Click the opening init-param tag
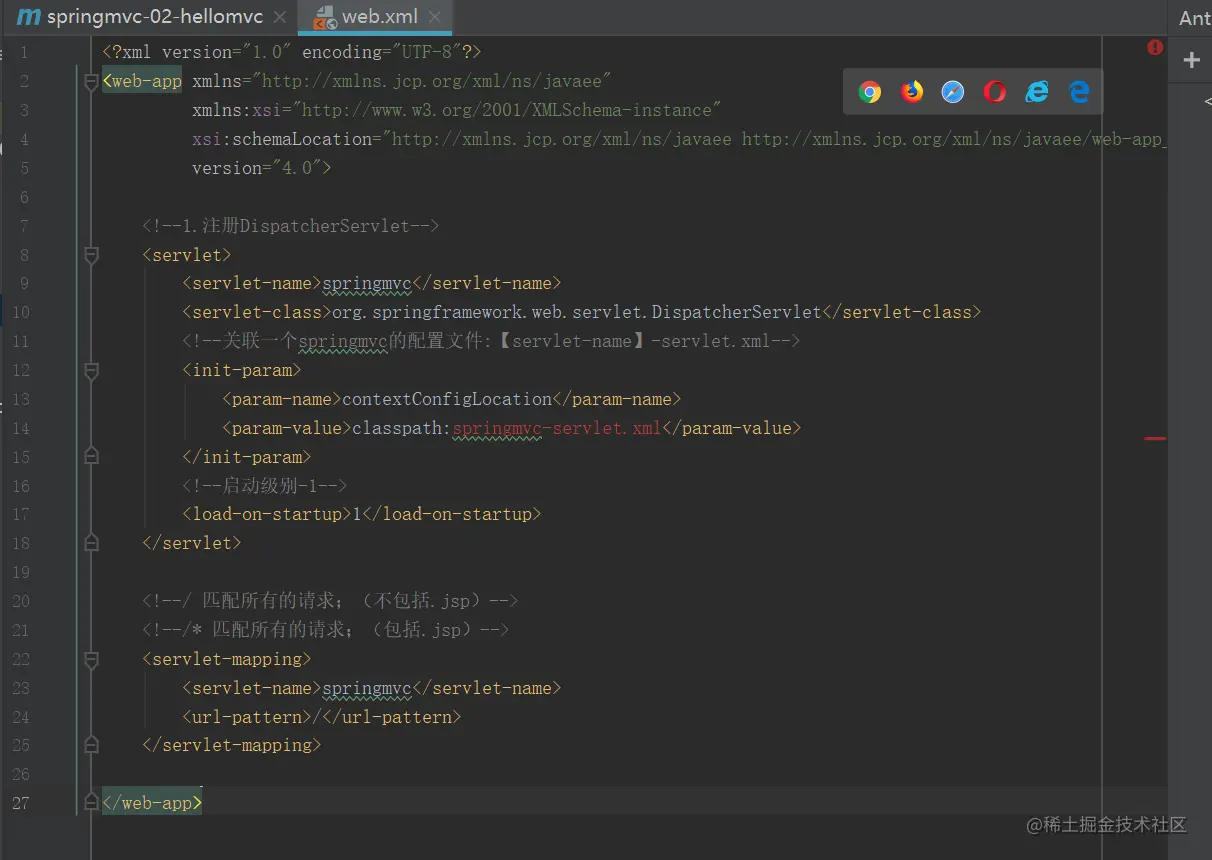 point(242,370)
